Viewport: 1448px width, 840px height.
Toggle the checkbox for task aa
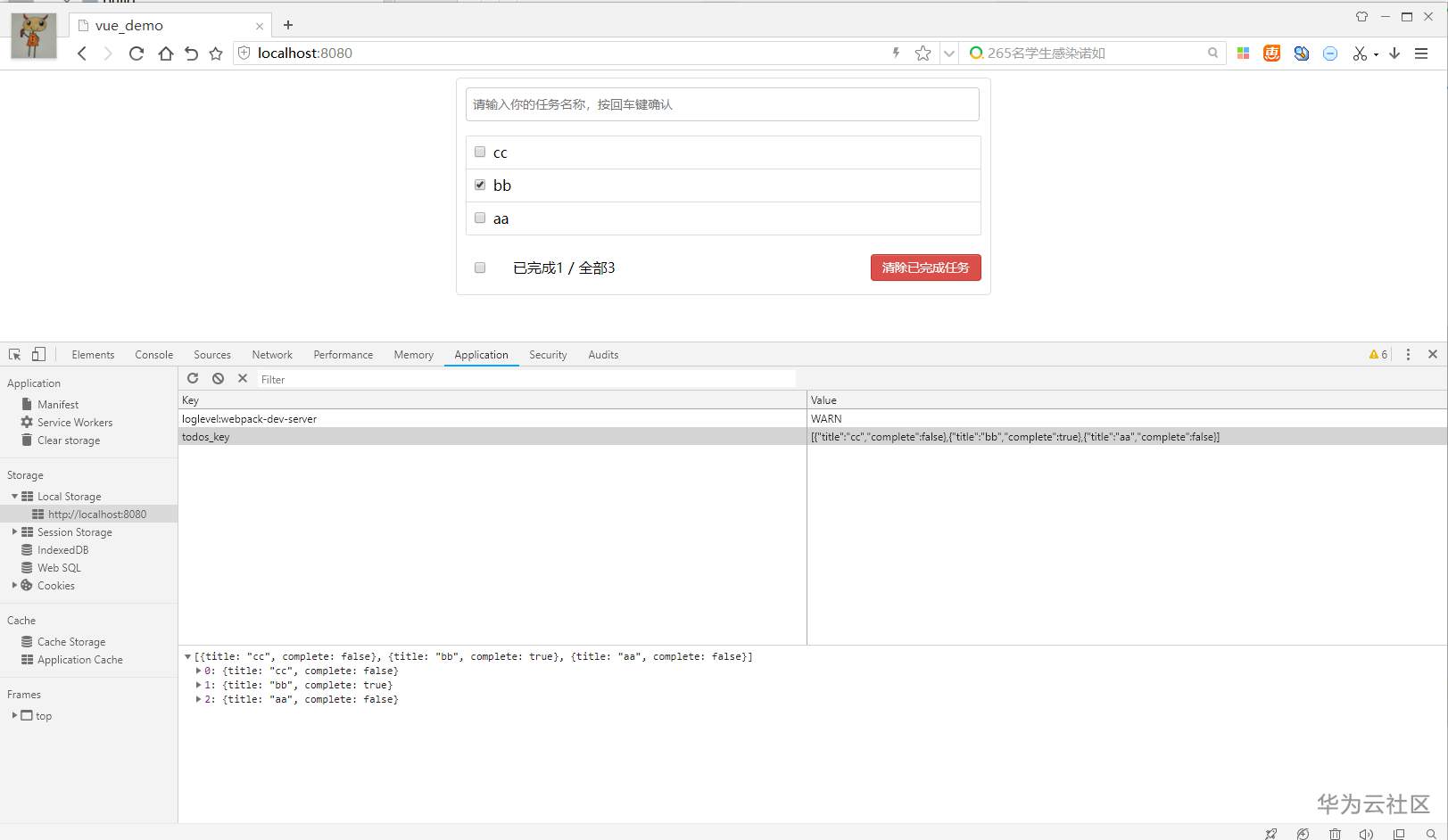[480, 218]
